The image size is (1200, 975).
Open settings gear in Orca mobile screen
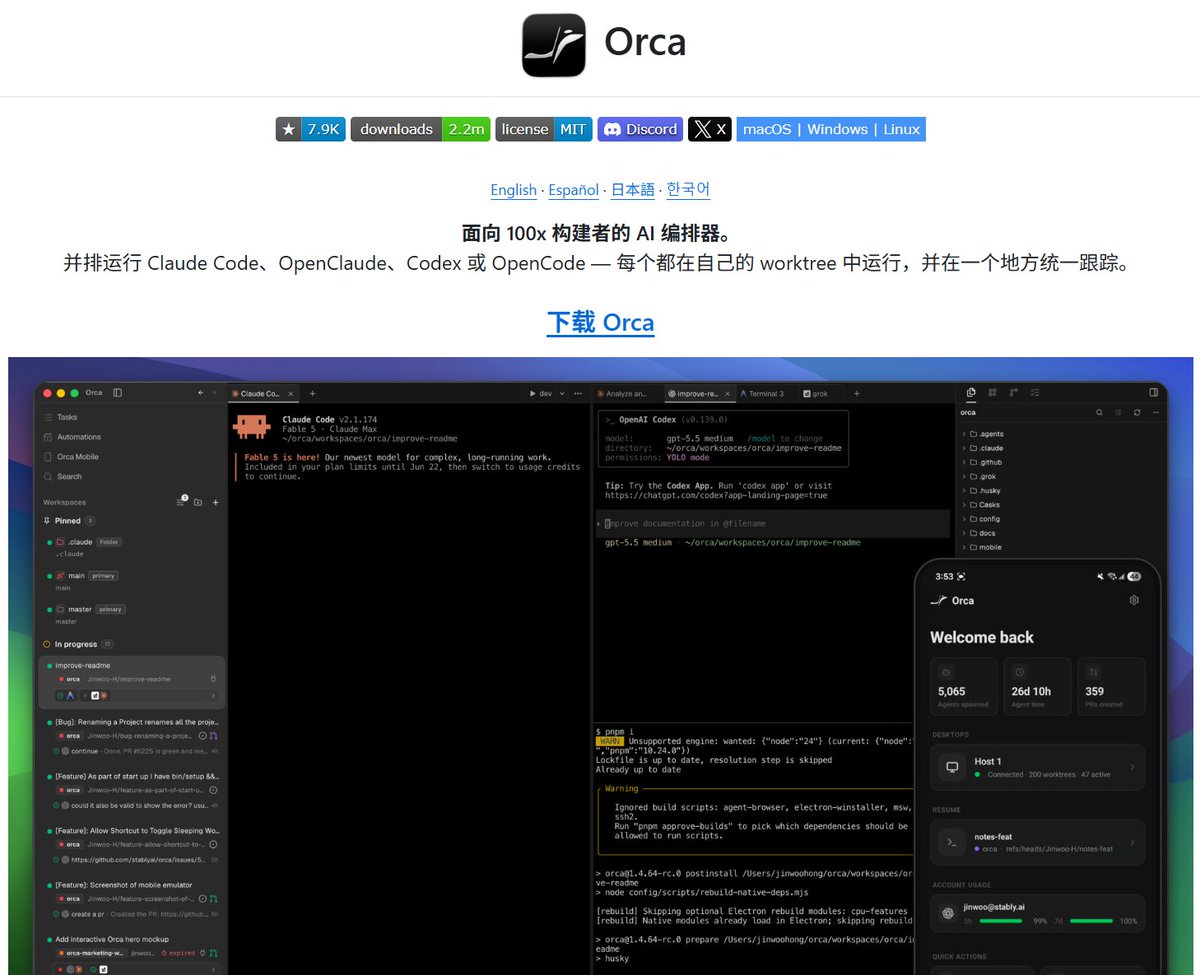click(x=1134, y=600)
